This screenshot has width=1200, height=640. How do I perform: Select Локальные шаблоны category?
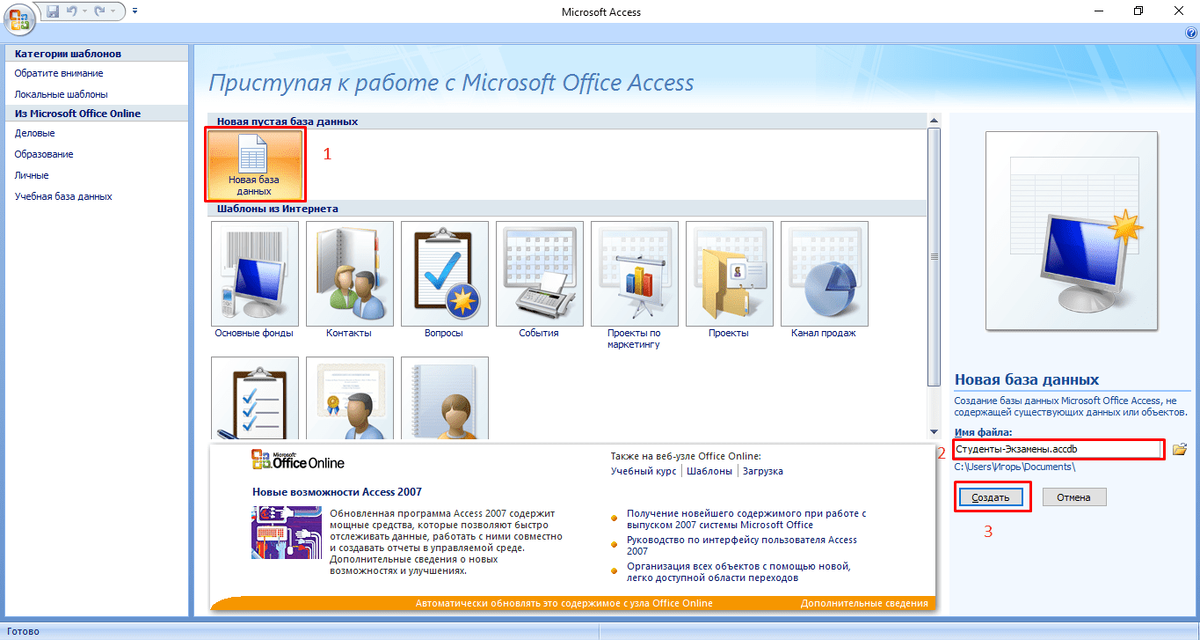click(61, 94)
